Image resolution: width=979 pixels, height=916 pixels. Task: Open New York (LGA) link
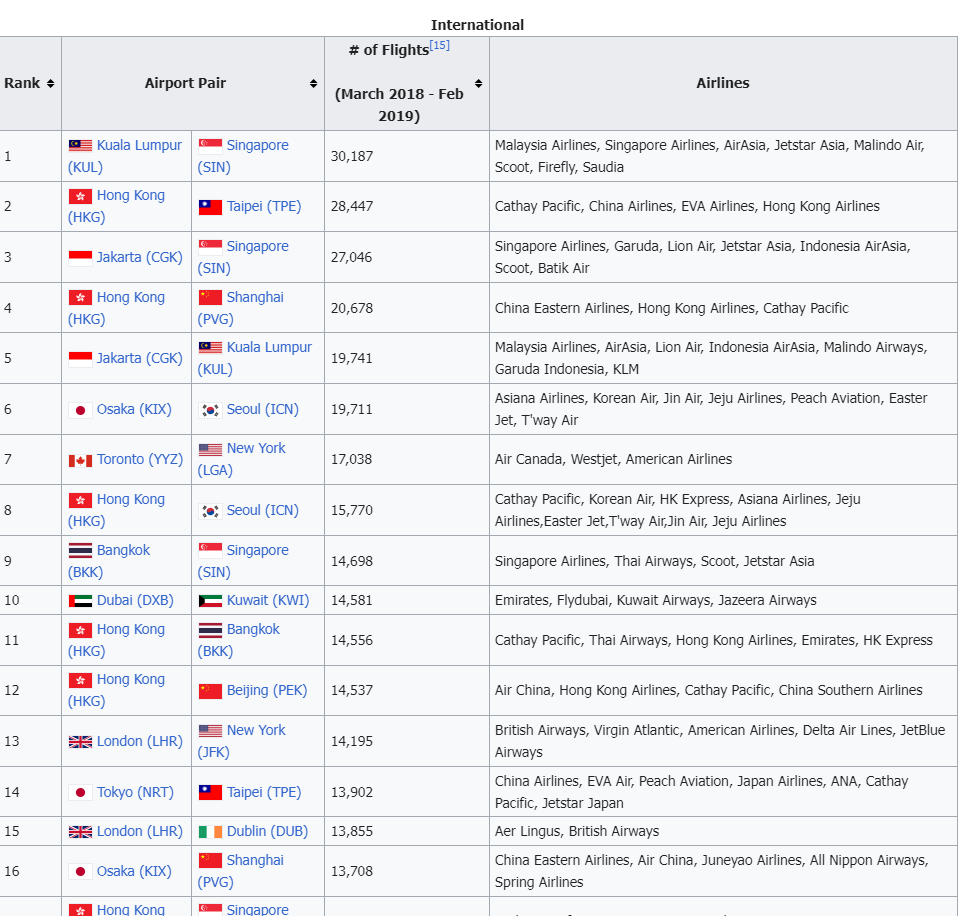(x=242, y=459)
